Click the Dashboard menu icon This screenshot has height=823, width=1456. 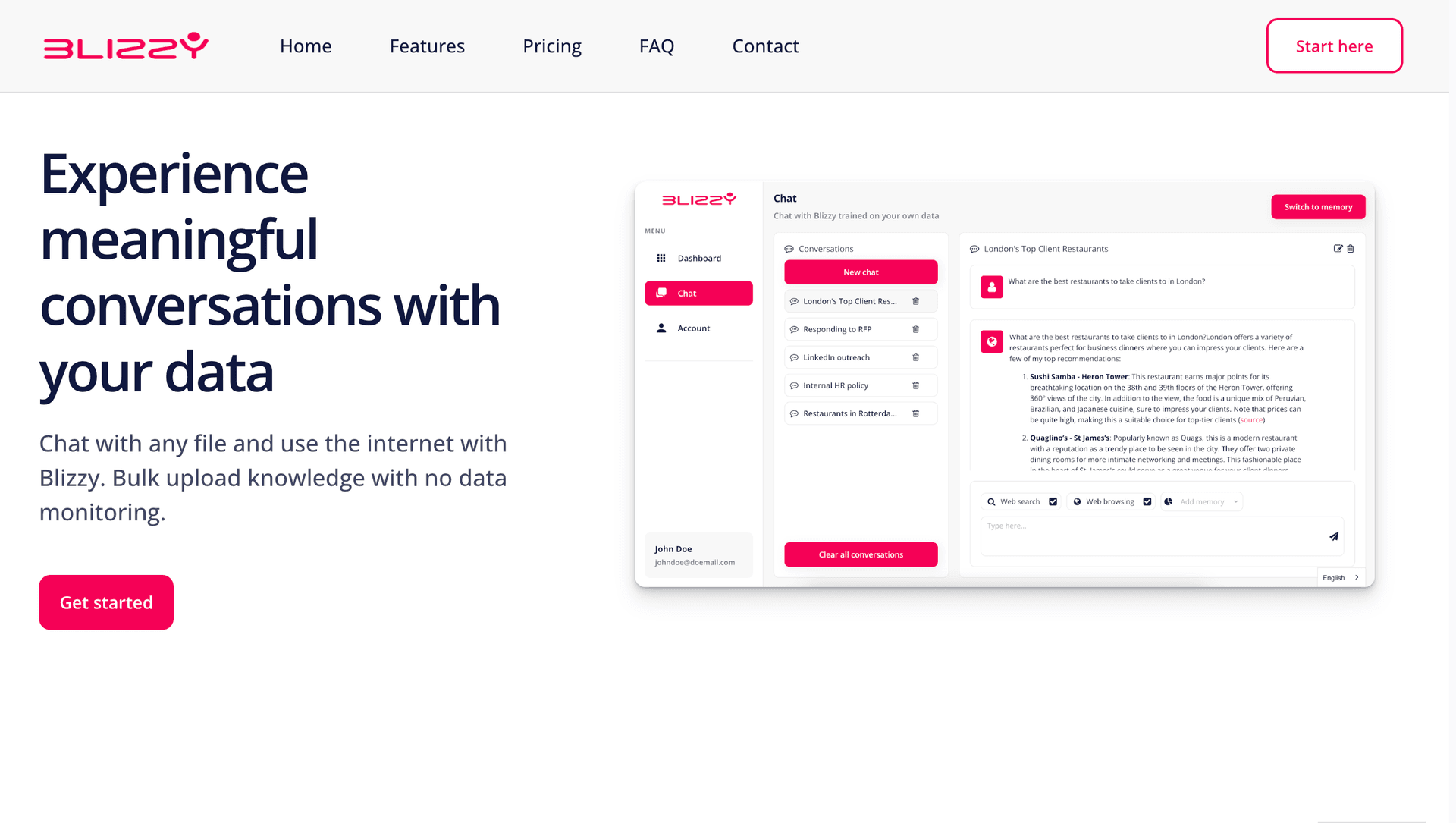661,258
